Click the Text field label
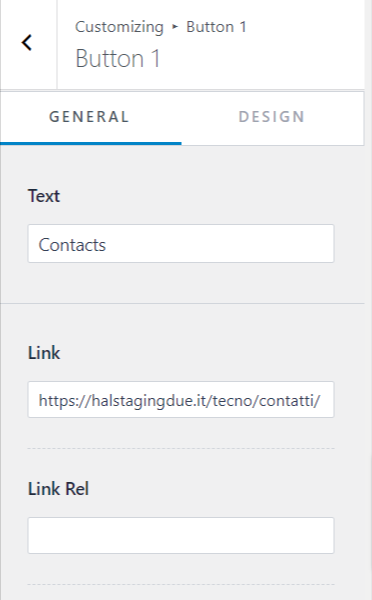The image size is (372, 600). 44,196
